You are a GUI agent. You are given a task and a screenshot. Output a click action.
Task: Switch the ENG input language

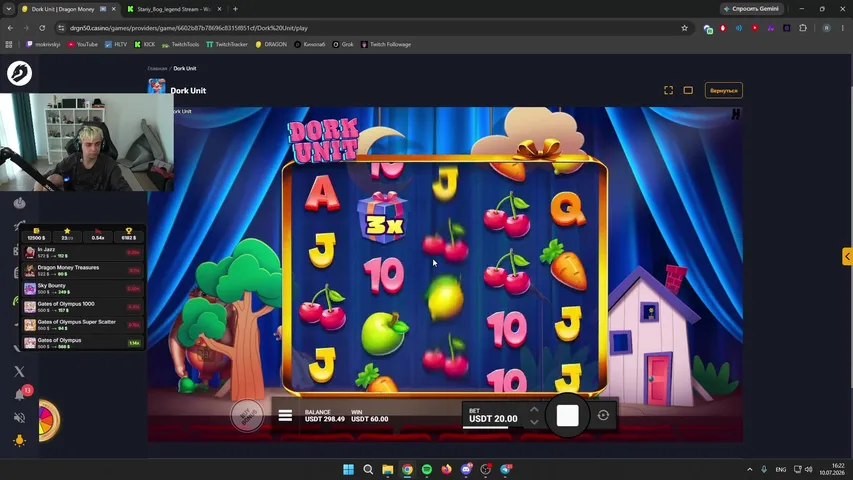point(781,469)
